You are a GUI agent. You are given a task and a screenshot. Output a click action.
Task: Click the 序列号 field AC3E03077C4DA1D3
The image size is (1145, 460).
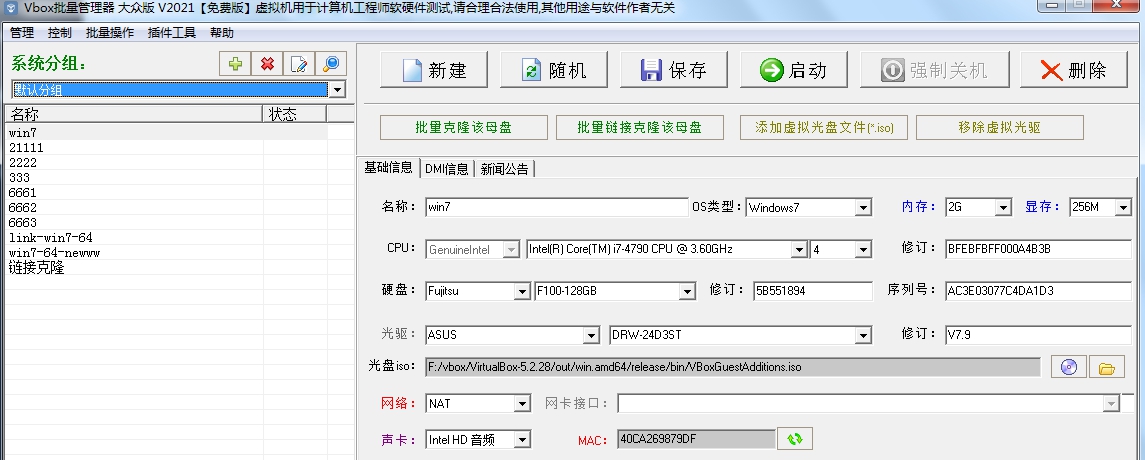pyautogui.click(x=1038, y=291)
